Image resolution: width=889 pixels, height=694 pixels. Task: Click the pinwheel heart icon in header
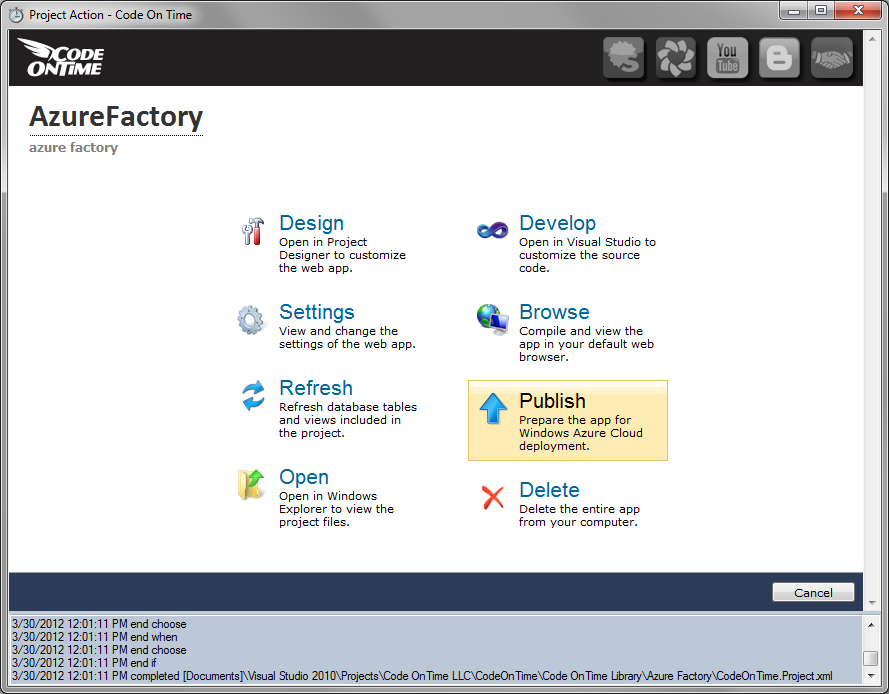[x=675, y=58]
